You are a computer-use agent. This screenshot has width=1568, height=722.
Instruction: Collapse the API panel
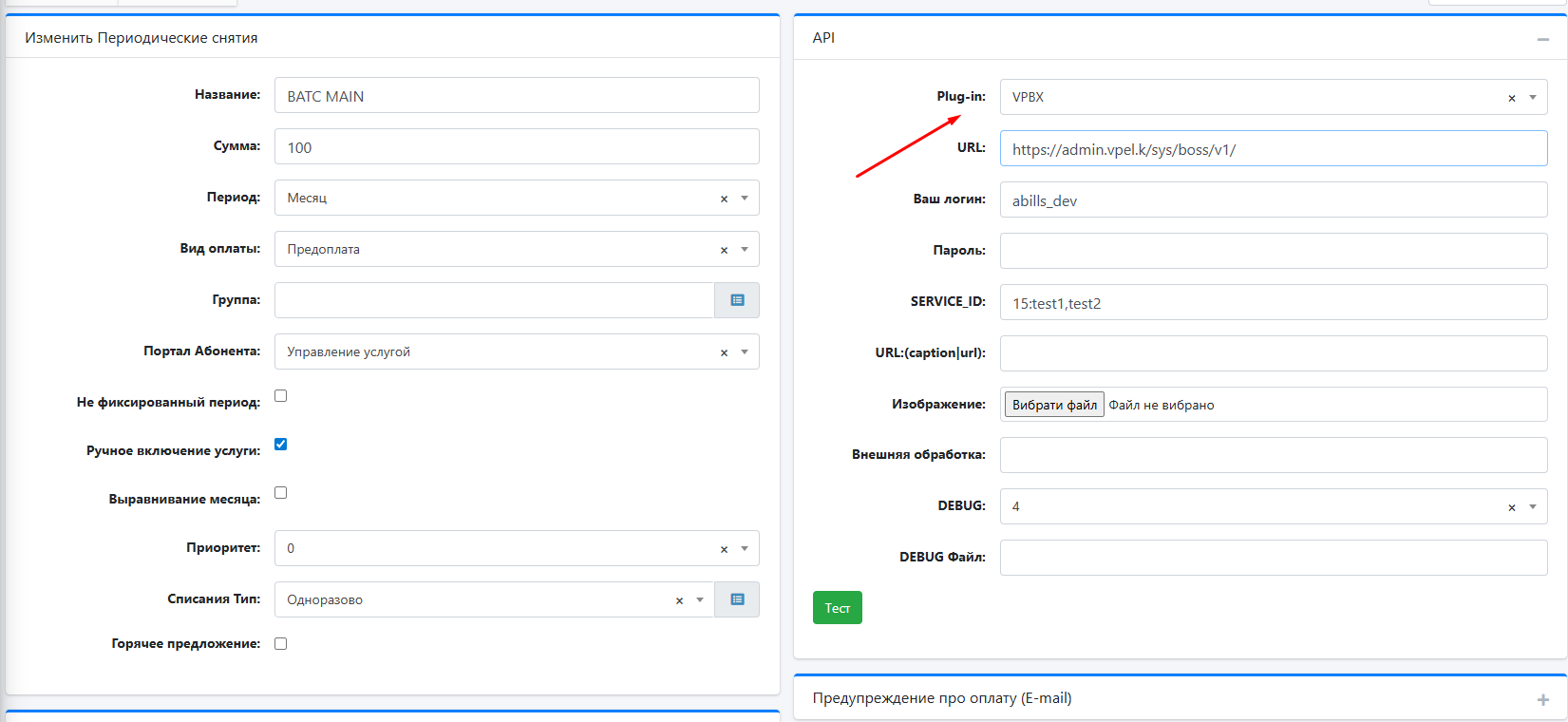(1542, 39)
